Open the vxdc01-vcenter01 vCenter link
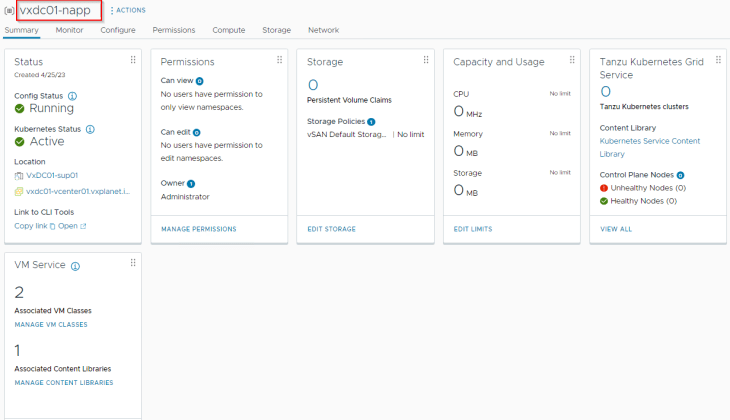Image resolution: width=730 pixels, height=420 pixels. [x=78, y=191]
